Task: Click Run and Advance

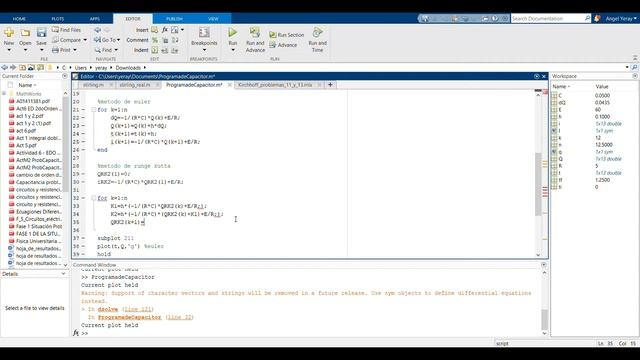Action: pos(255,40)
